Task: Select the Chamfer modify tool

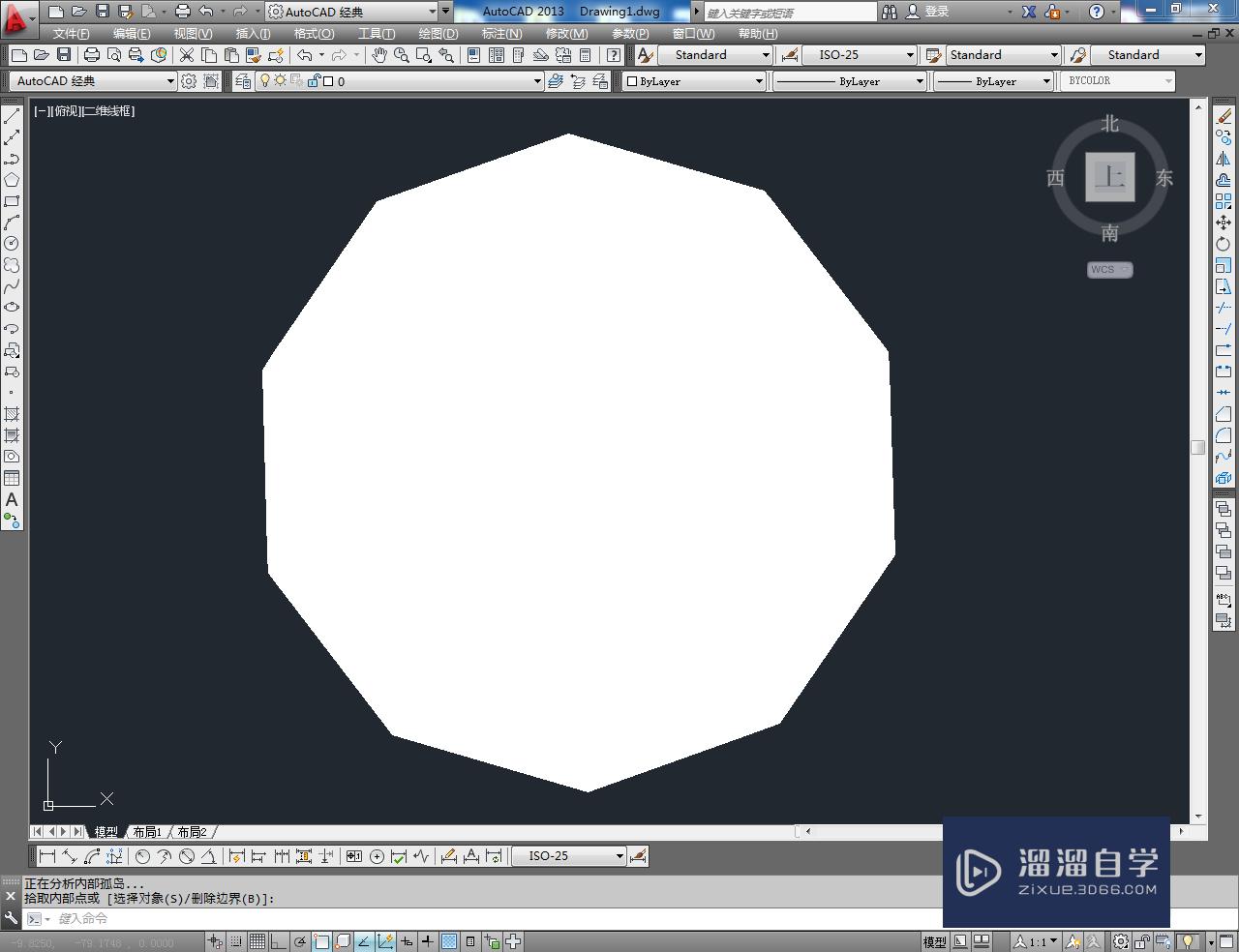Action: tap(1224, 414)
